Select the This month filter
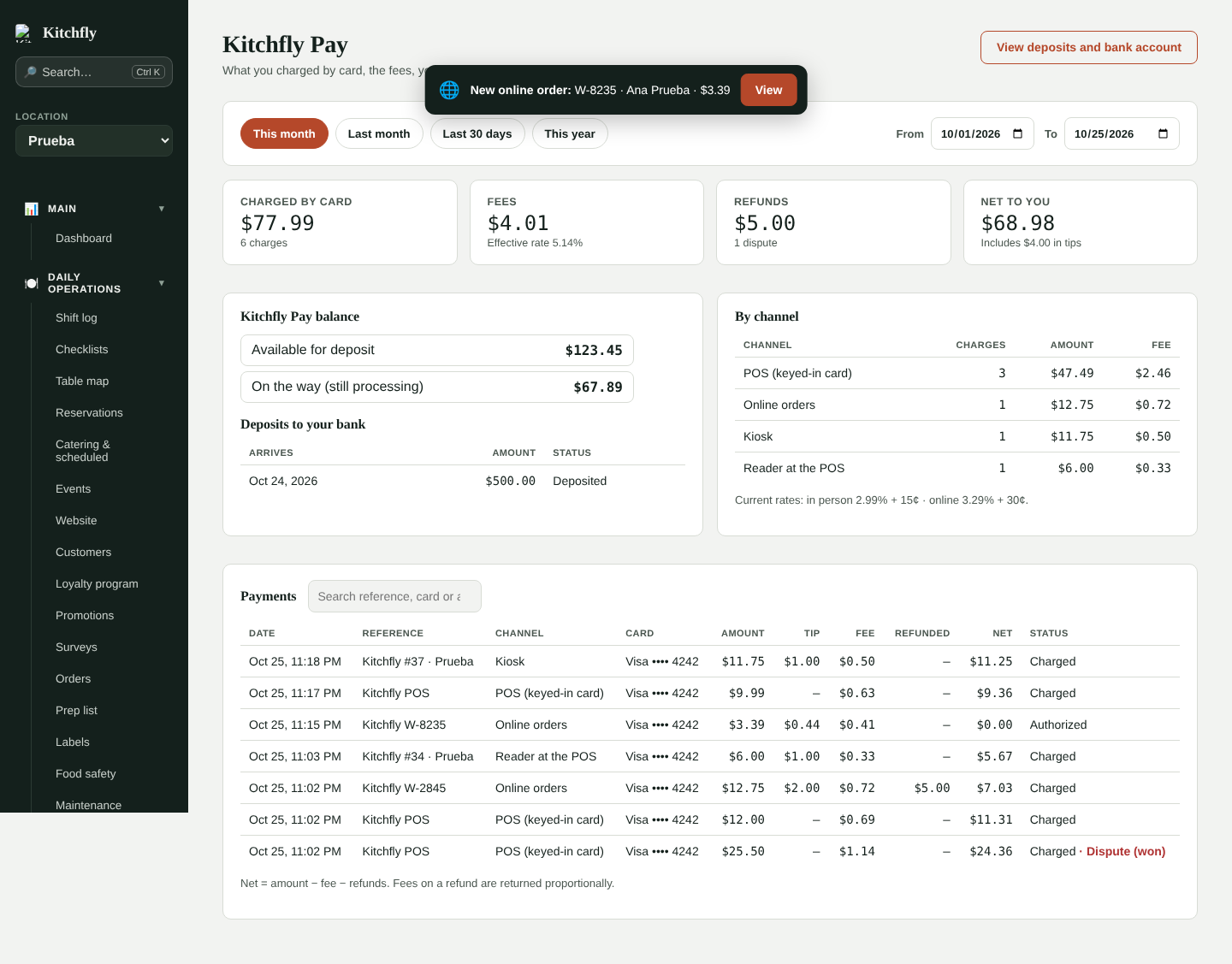The height and width of the screenshot is (964, 1232). click(284, 133)
